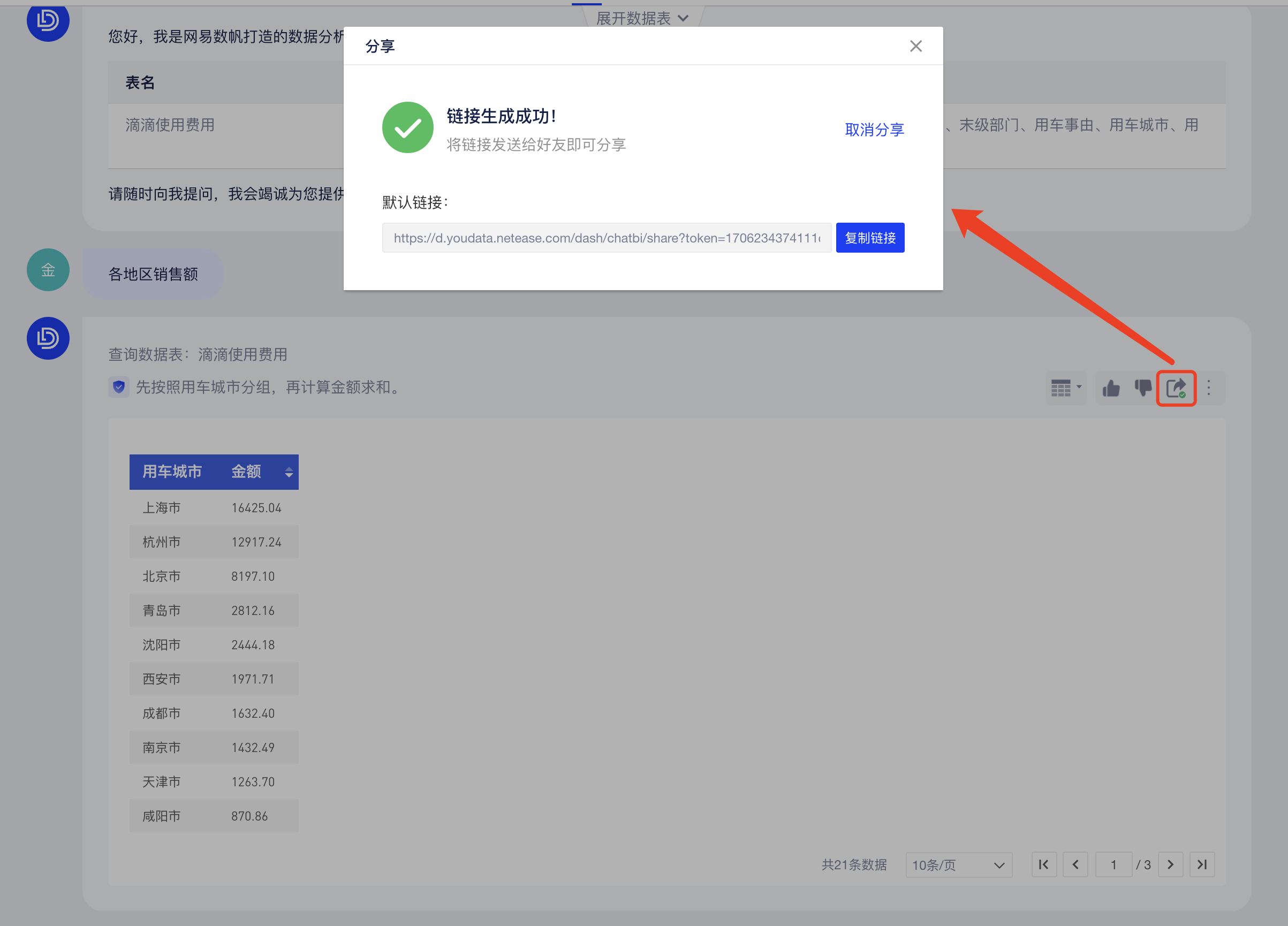
Task: Click the thumbs up like icon
Action: click(1111, 389)
